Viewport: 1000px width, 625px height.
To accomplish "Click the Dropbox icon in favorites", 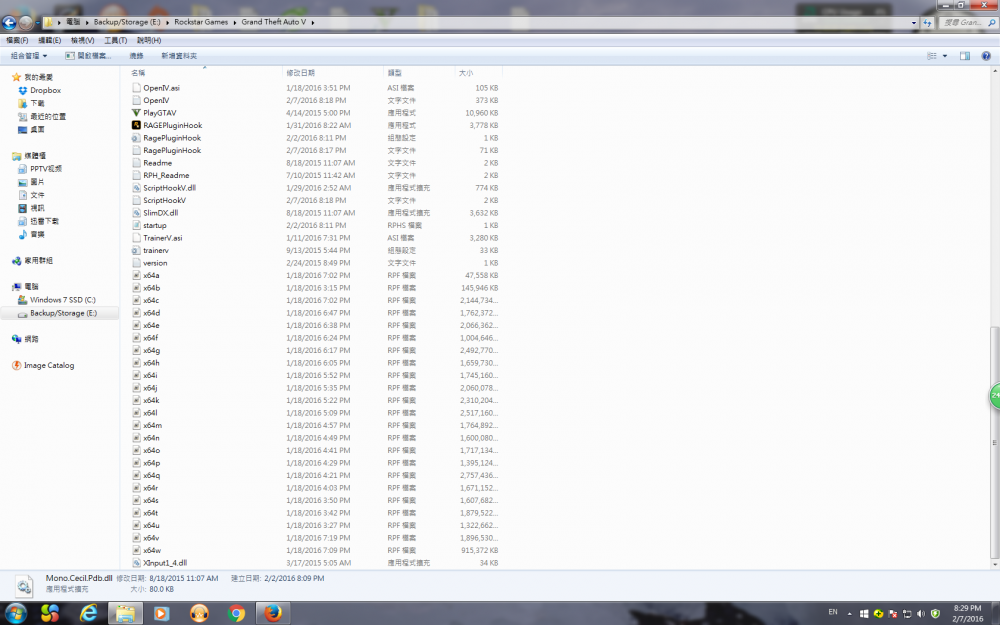I will point(23,91).
